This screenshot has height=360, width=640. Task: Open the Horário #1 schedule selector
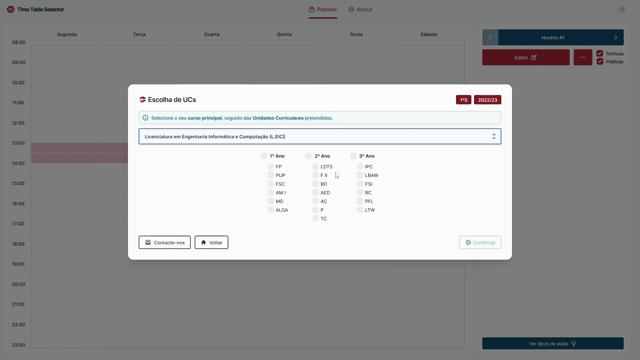coord(553,37)
